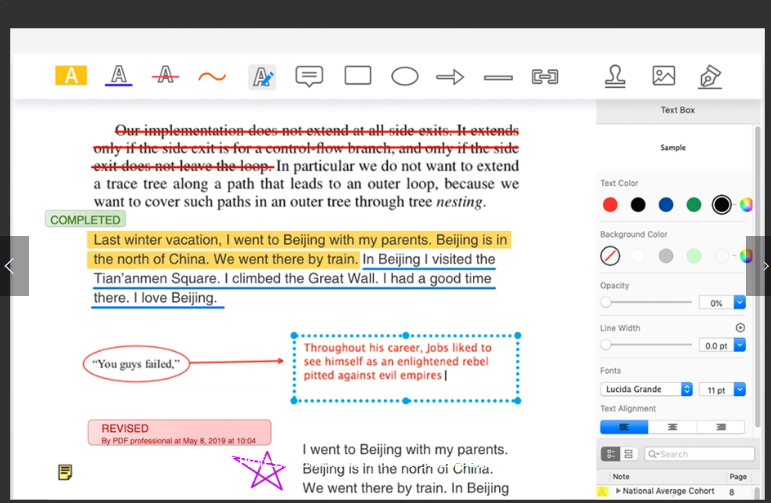This screenshot has height=503, width=771.
Task: Select the Oval shape tool
Action: [x=405, y=77]
